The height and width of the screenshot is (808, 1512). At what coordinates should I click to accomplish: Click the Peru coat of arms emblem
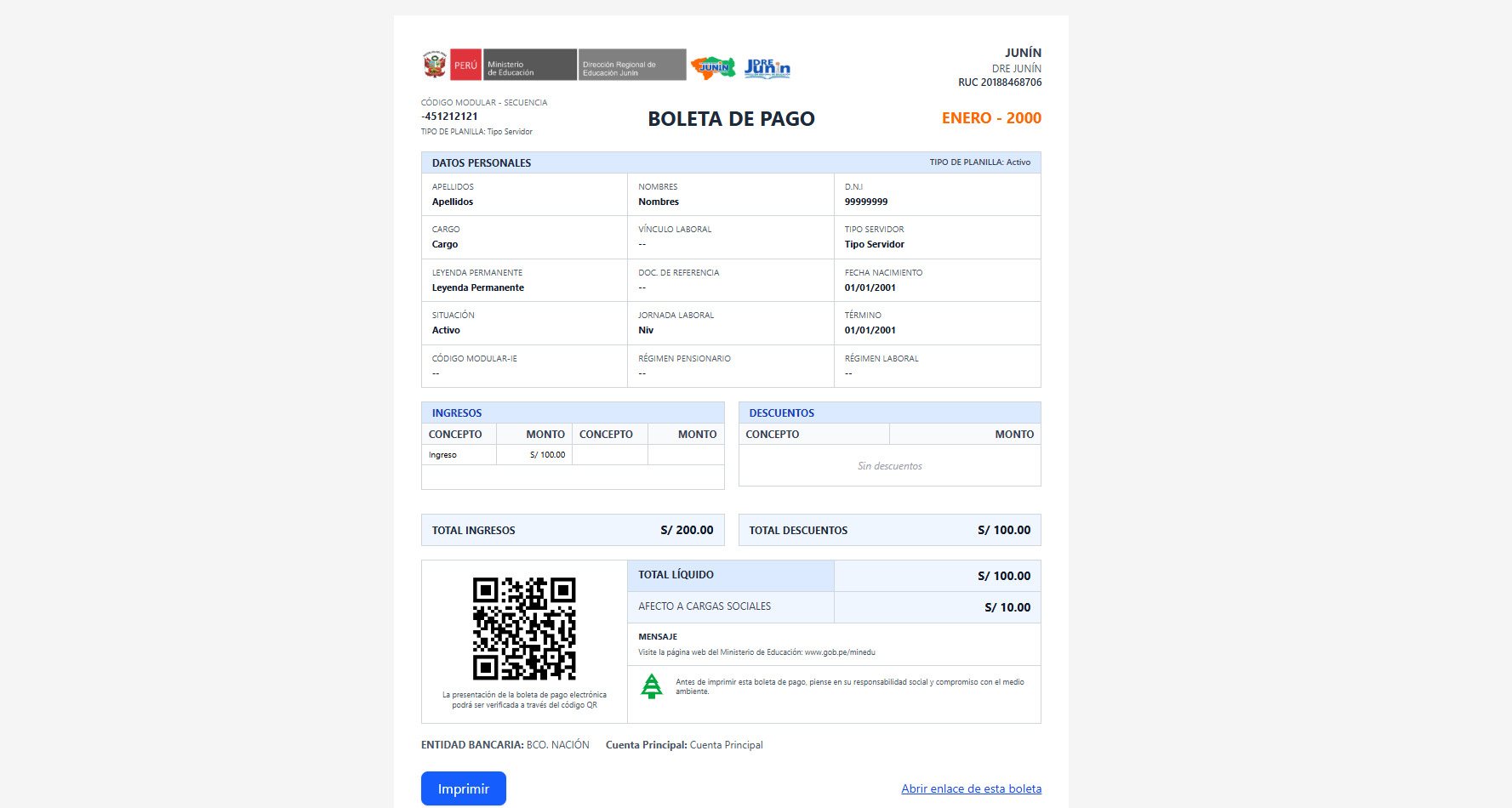[x=435, y=65]
